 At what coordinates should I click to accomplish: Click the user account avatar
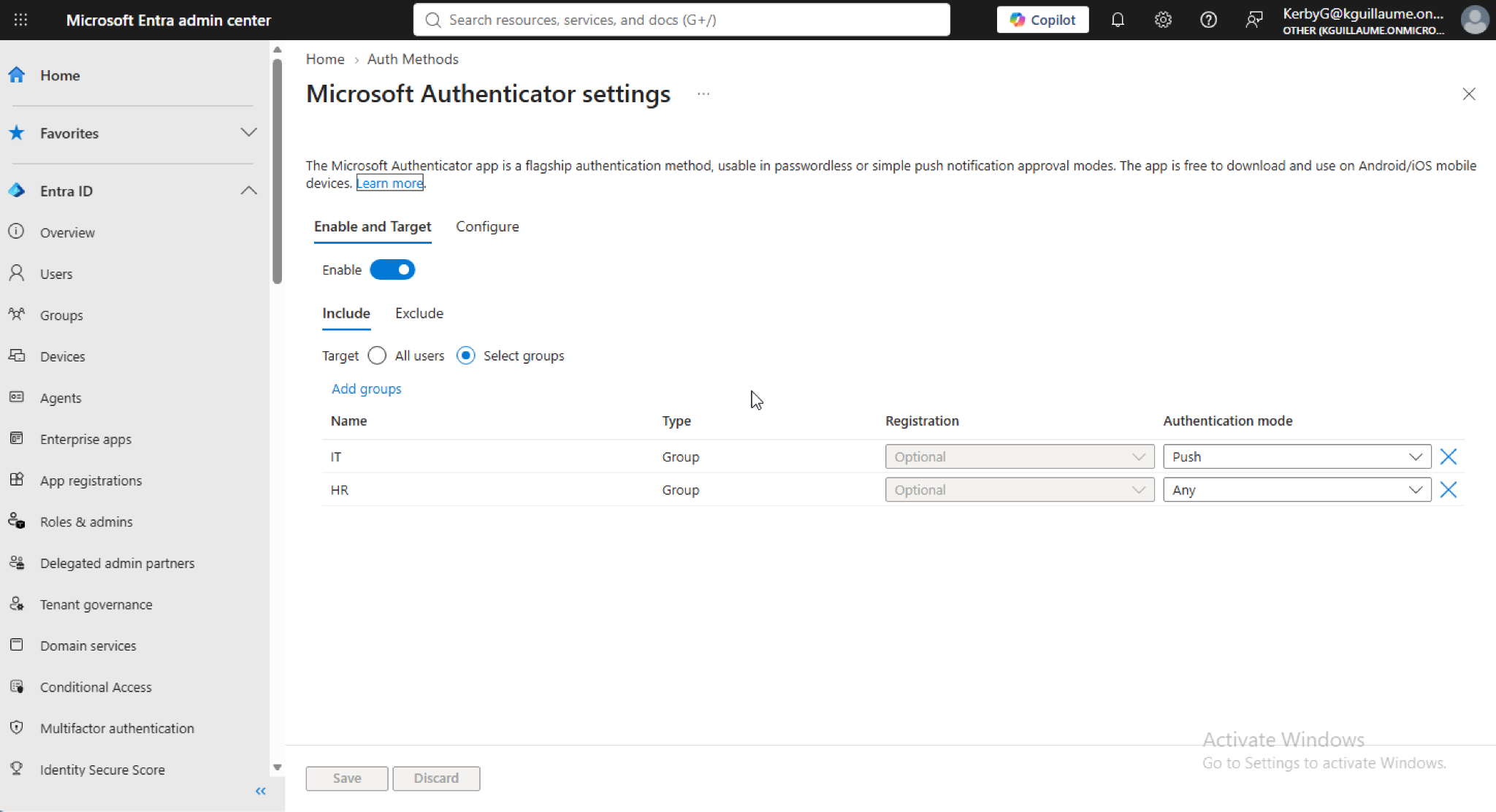(1474, 20)
